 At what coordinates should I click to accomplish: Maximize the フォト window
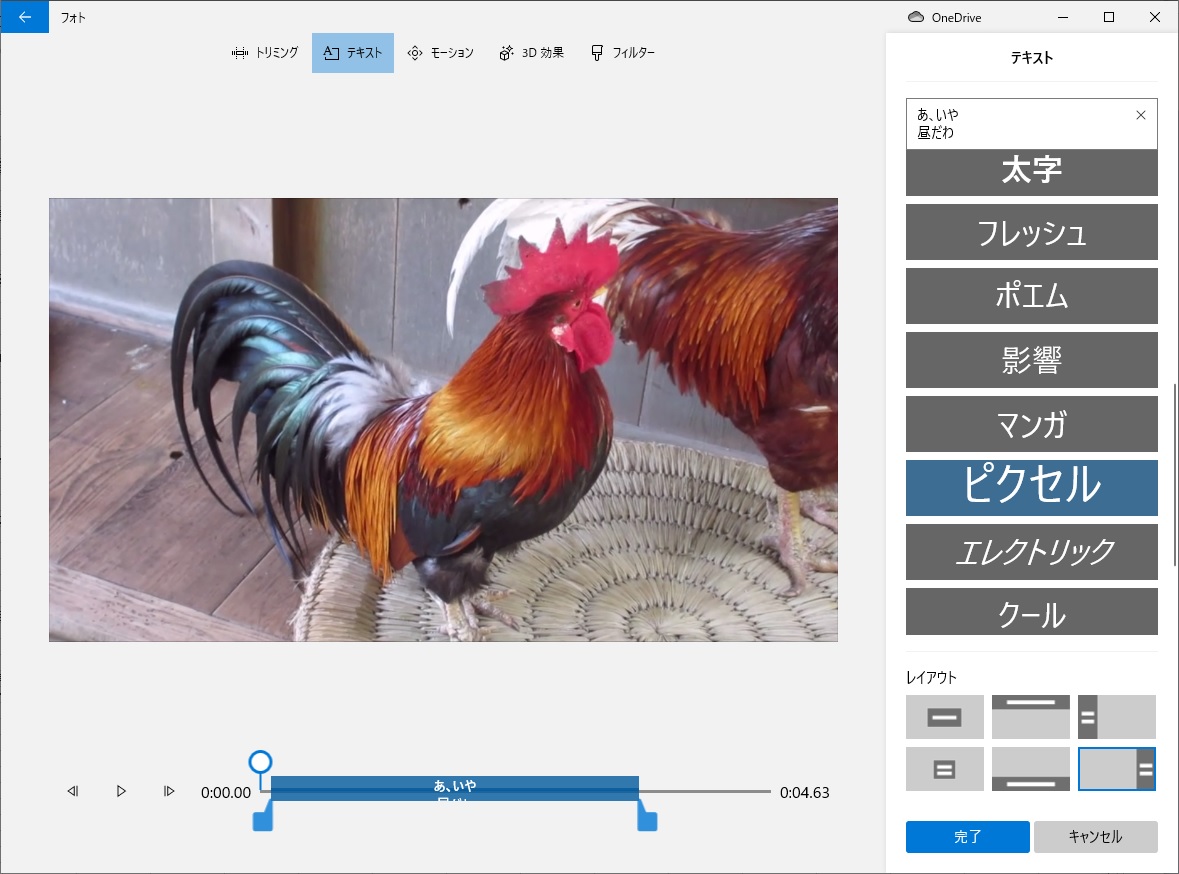click(1109, 17)
